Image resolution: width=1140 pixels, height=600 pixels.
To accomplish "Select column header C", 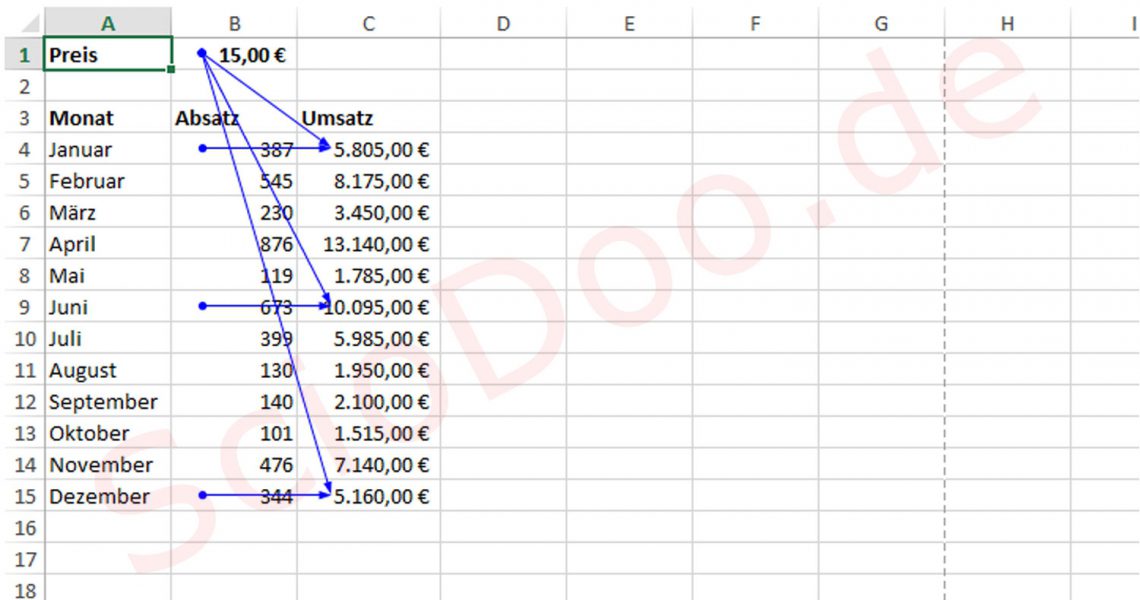I will pos(368,23).
